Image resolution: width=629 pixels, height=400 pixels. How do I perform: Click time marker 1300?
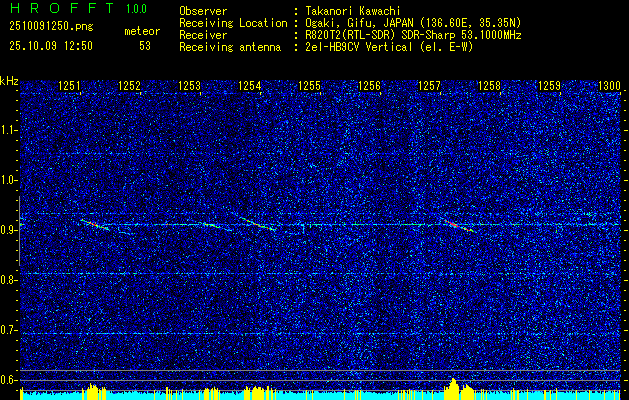pyautogui.click(x=609, y=86)
